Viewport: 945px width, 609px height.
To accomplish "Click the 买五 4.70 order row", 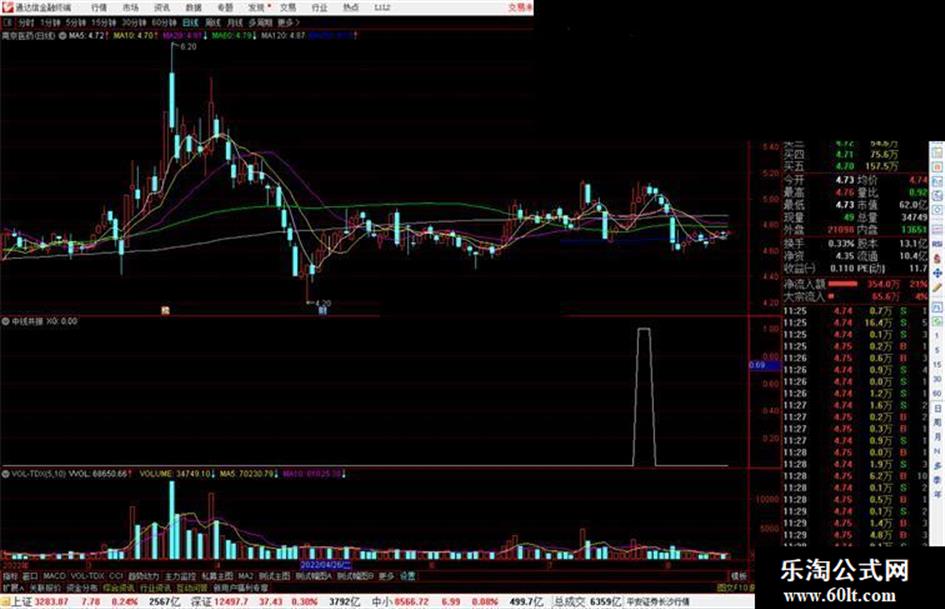I will tap(841, 166).
